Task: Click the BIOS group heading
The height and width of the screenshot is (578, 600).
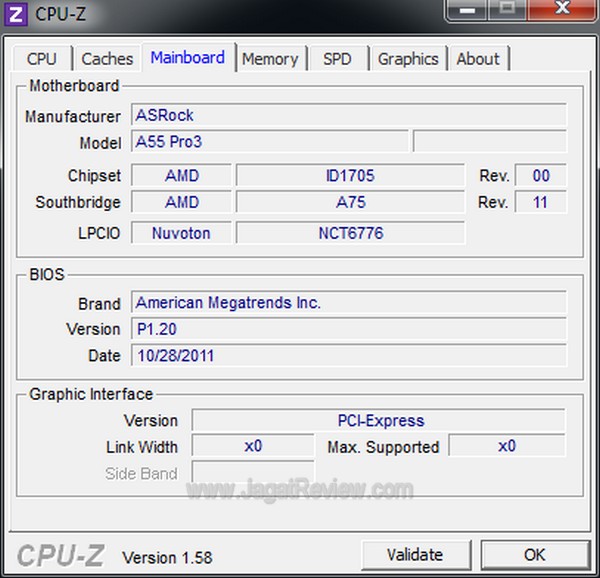Action: pyautogui.click(x=47, y=274)
